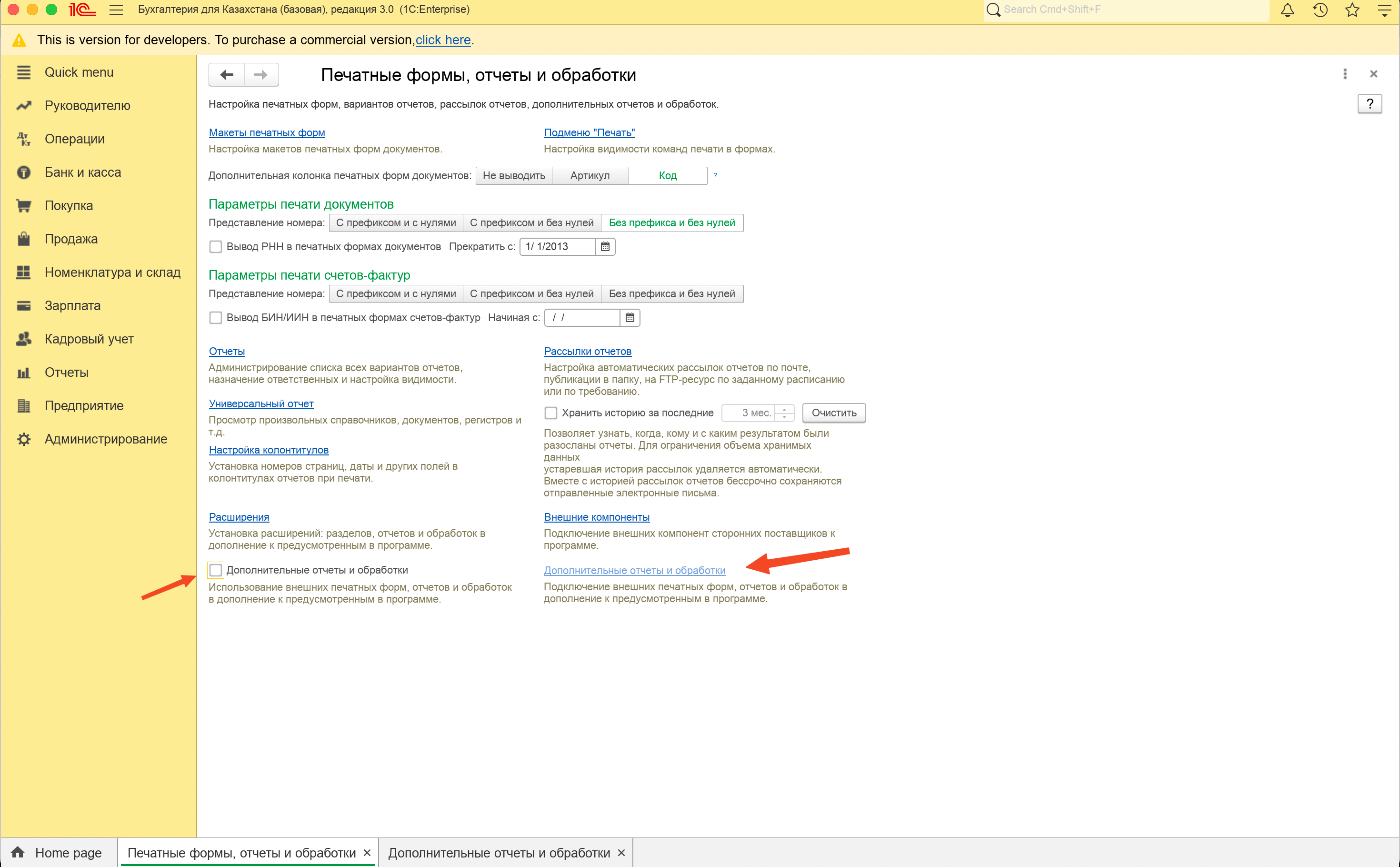The height and width of the screenshot is (867, 1400).
Task: Open Универсальный отчет link
Action: pyautogui.click(x=261, y=403)
